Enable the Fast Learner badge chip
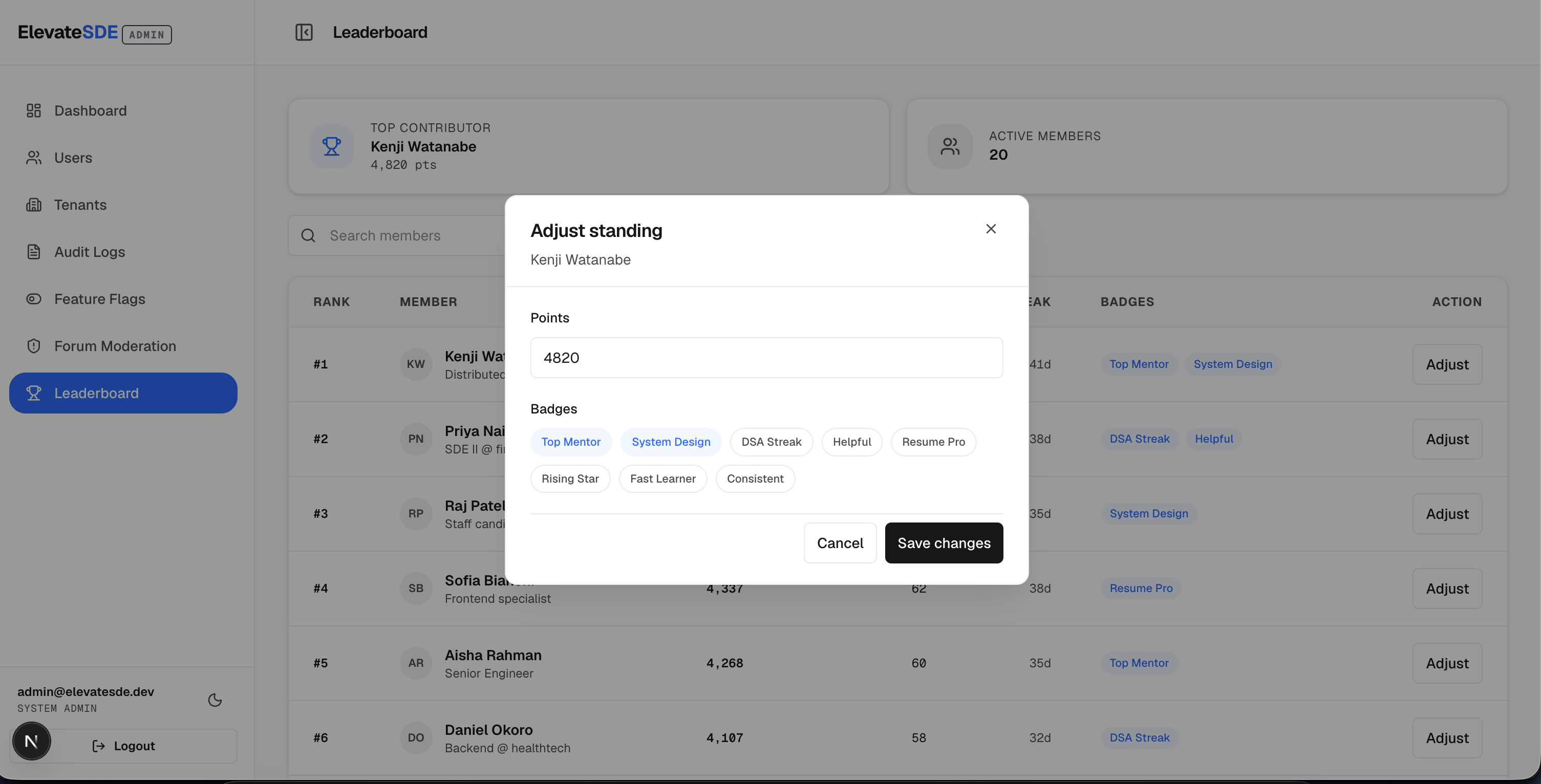 point(663,479)
